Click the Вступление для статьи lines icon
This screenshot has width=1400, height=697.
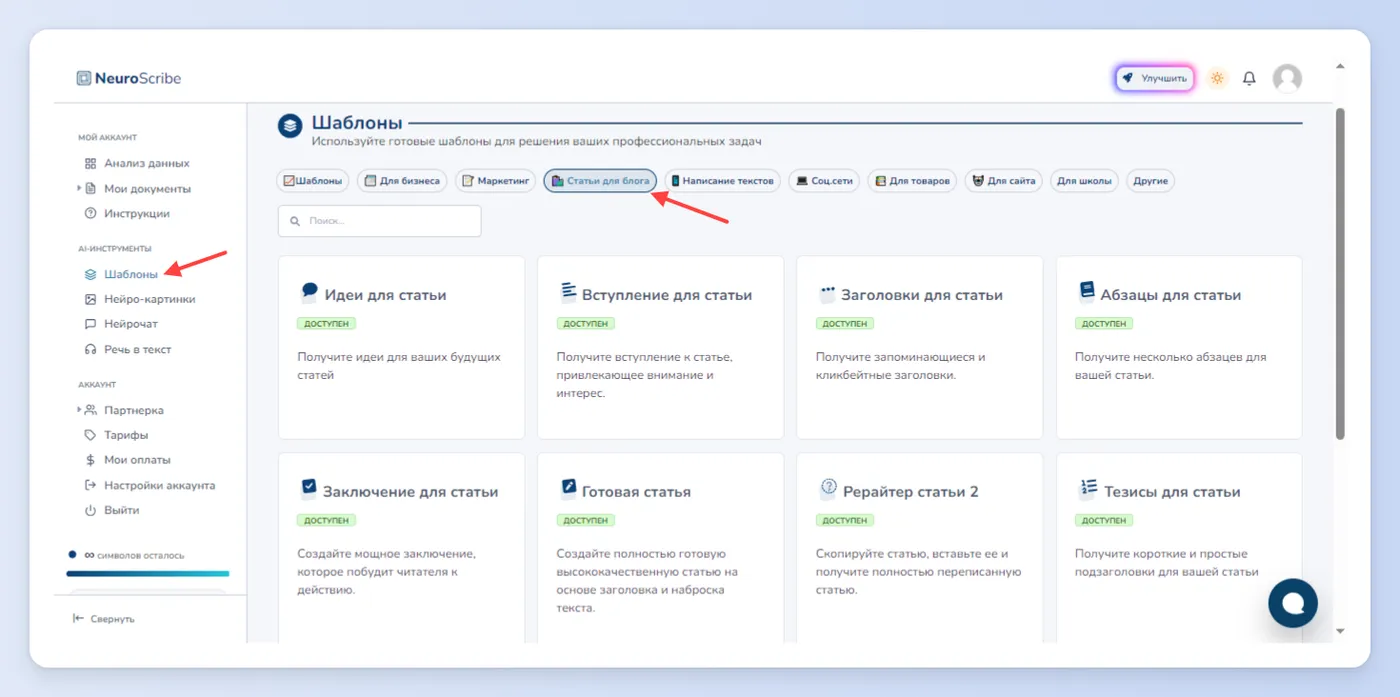568,292
